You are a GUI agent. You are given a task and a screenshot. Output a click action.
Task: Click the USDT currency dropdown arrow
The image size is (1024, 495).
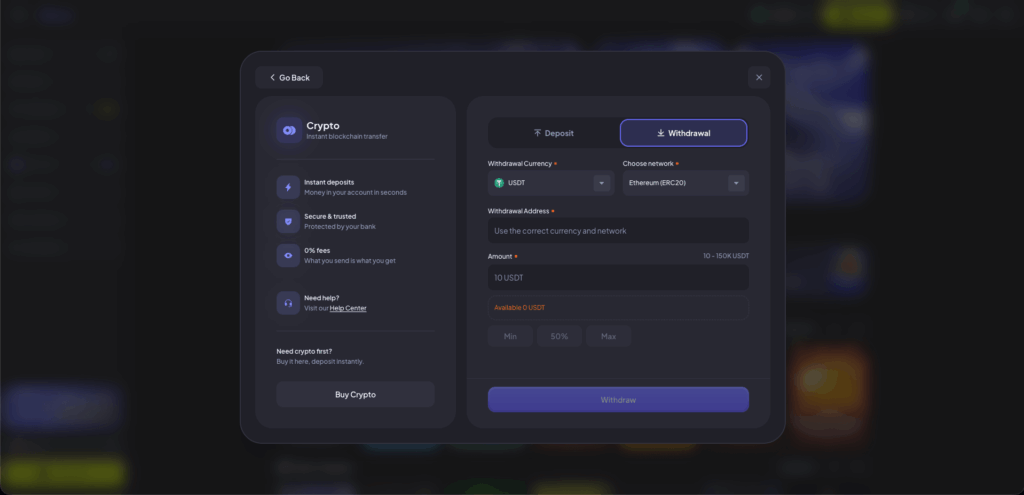[x=601, y=183]
